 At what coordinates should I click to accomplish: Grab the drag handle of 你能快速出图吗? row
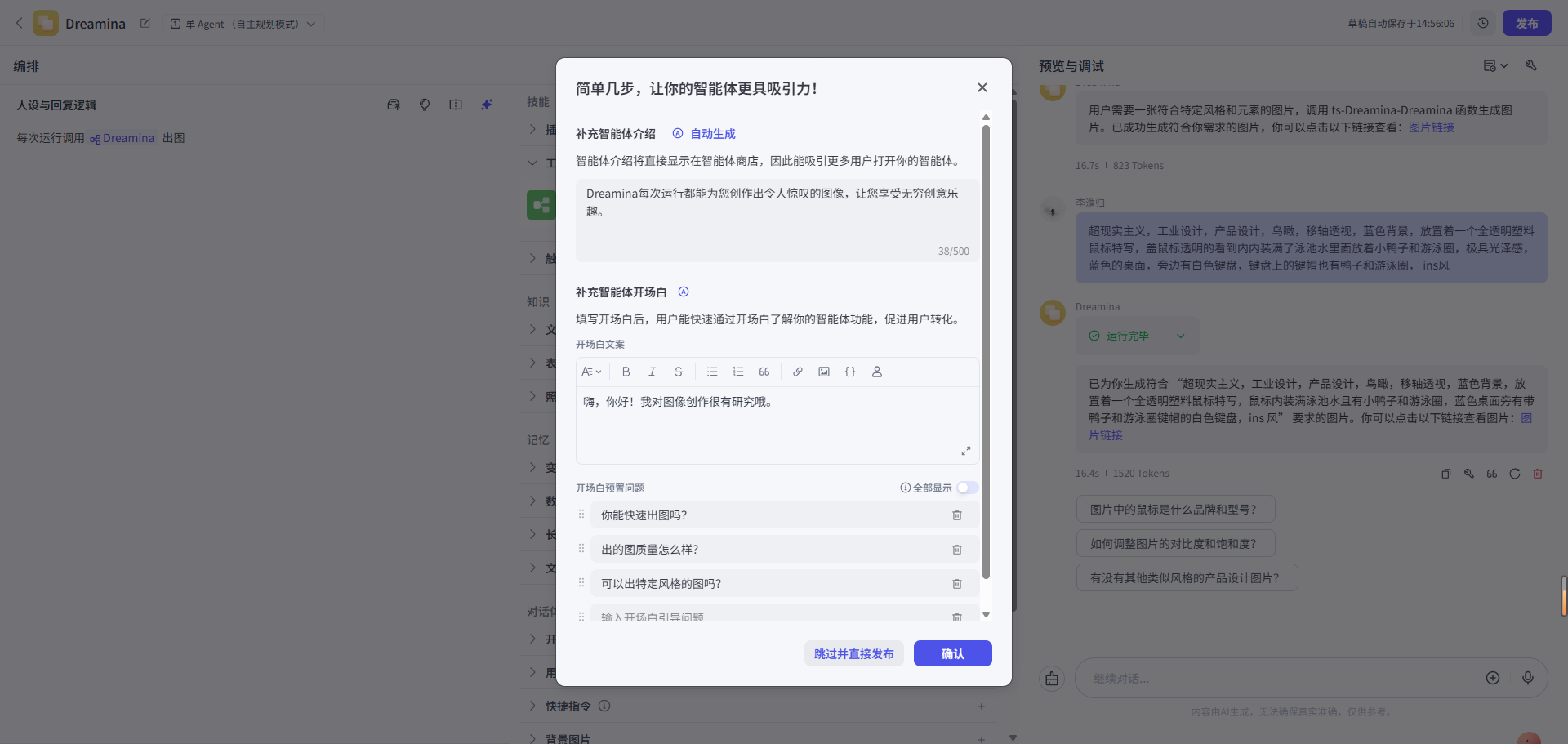(x=581, y=515)
